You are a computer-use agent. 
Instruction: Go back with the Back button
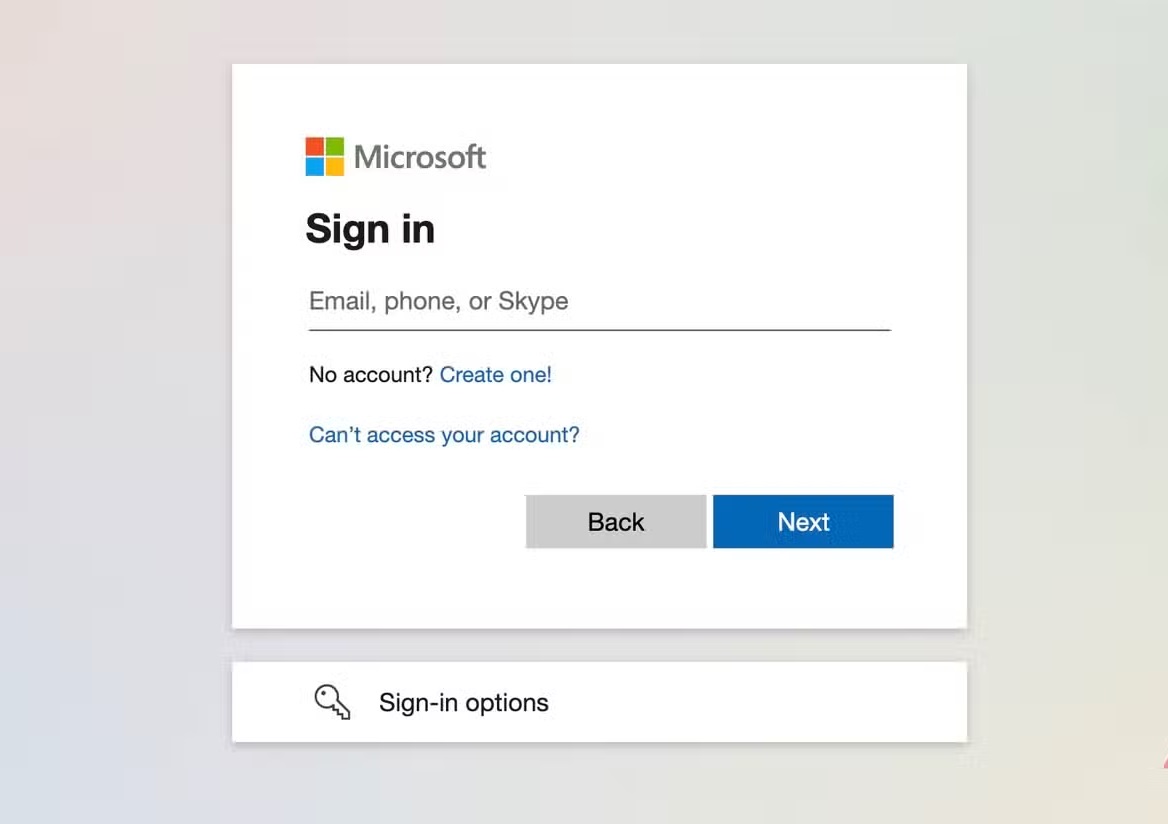pos(616,522)
